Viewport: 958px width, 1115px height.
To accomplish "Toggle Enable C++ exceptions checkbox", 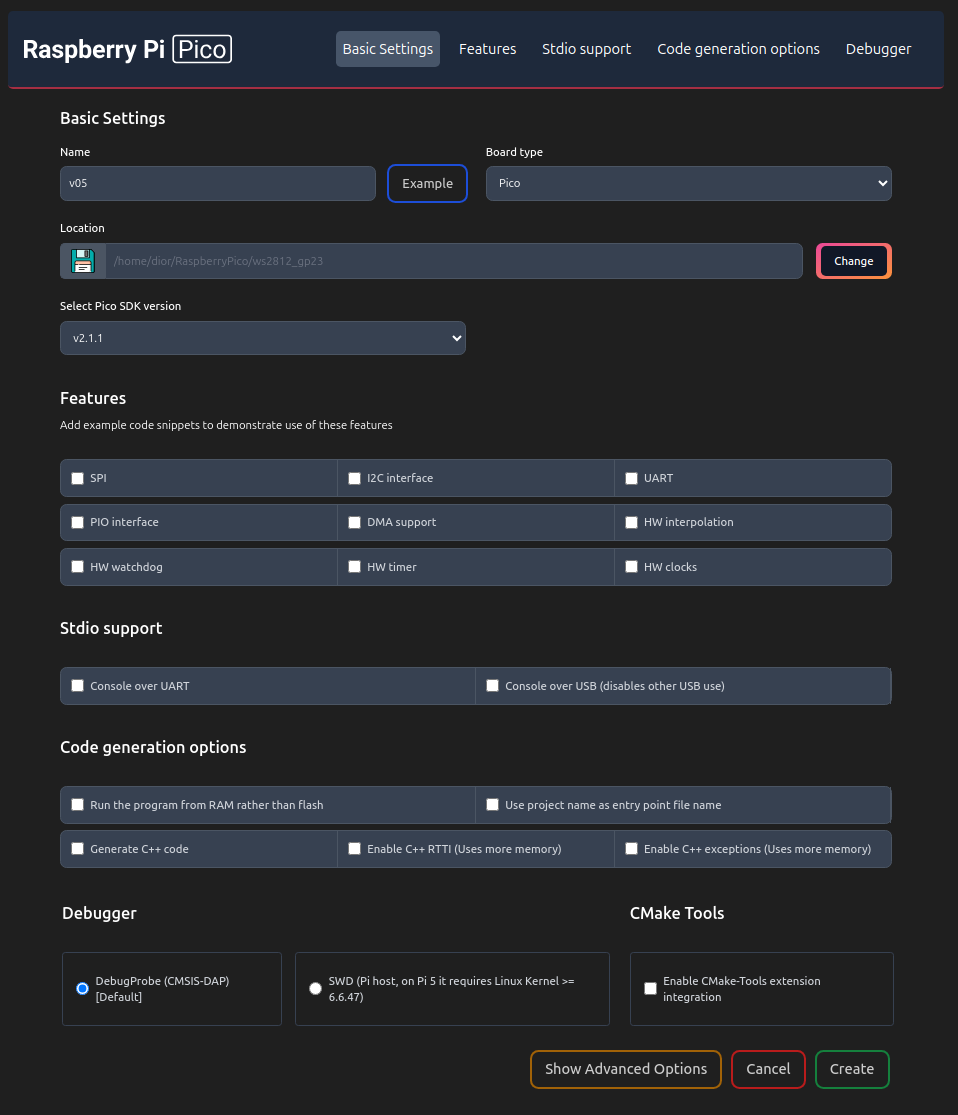I will [631, 848].
